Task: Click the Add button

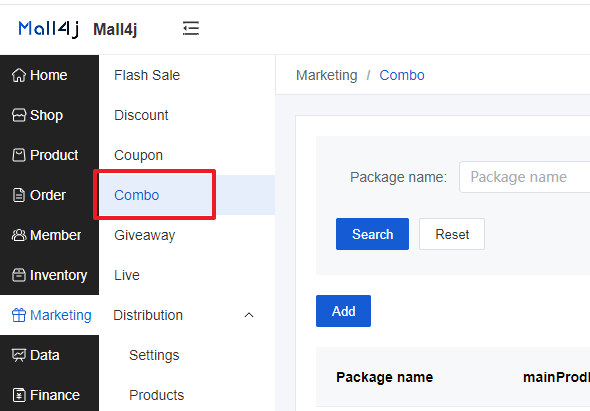Action: [x=343, y=311]
